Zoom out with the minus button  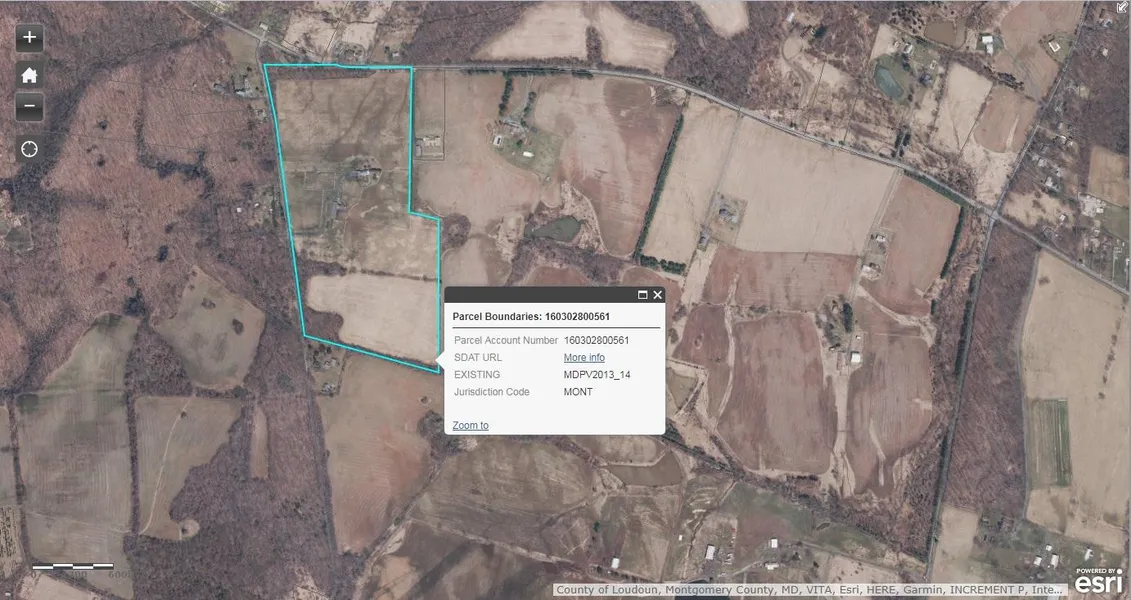point(29,106)
